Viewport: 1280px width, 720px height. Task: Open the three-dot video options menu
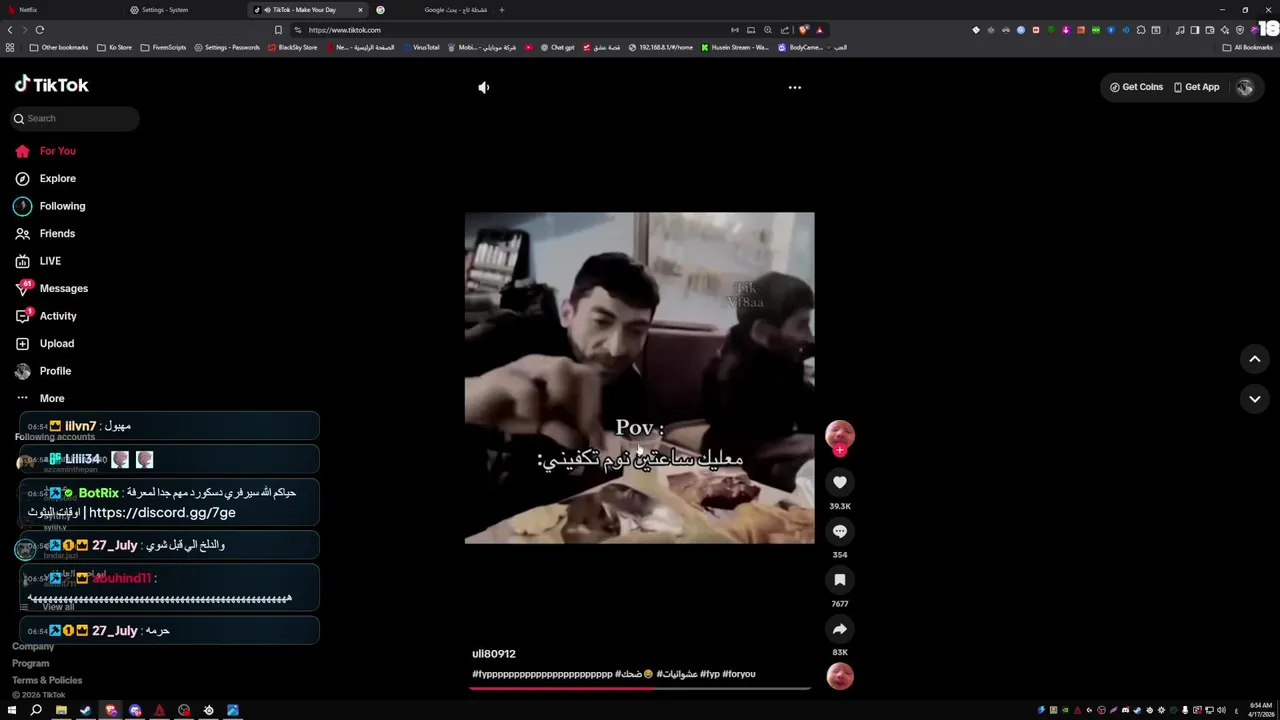click(795, 87)
